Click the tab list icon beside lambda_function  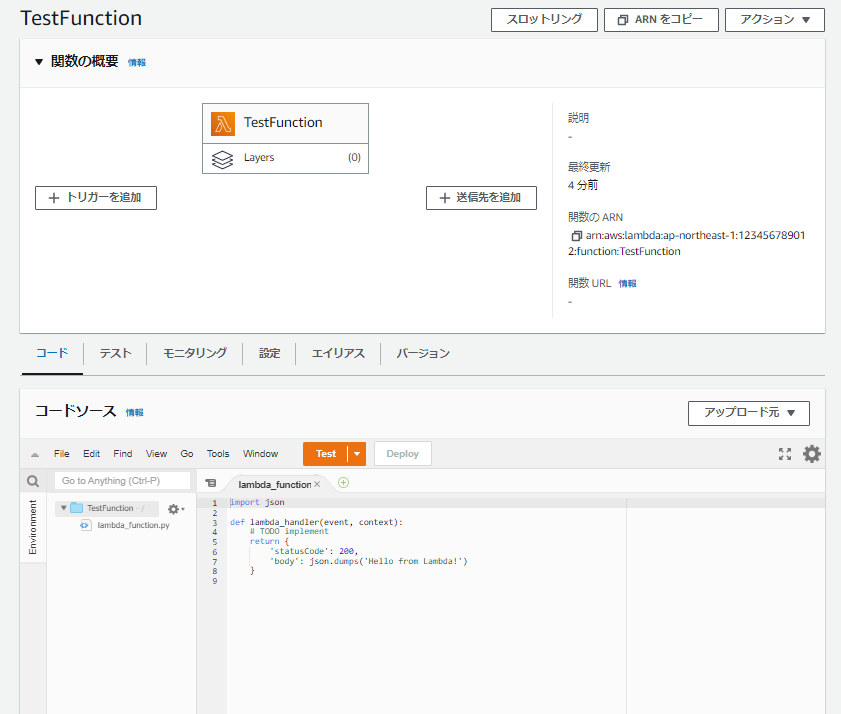coord(211,483)
